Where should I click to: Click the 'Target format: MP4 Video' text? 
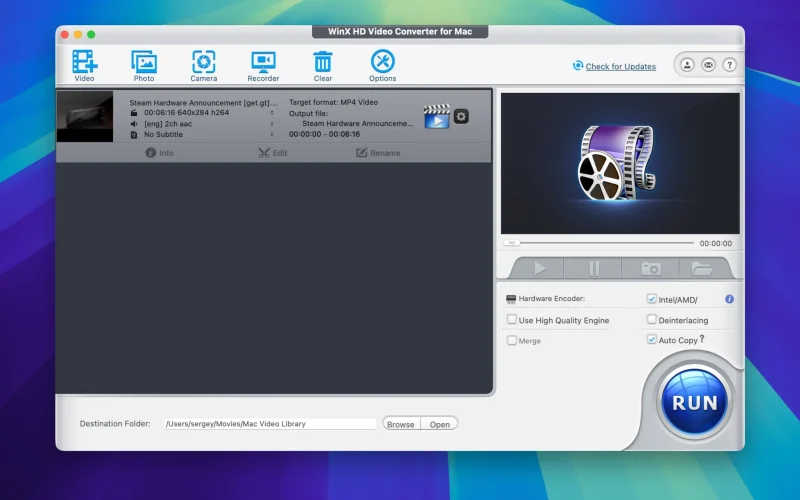334,102
